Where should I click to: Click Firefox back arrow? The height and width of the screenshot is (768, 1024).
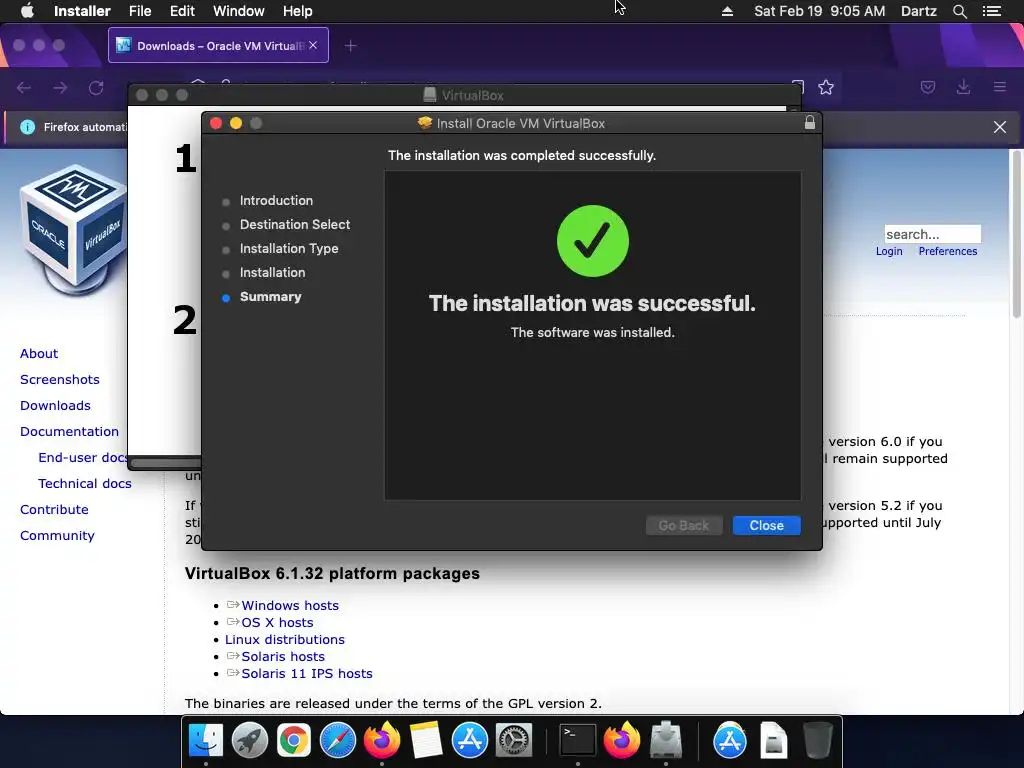(x=24, y=88)
